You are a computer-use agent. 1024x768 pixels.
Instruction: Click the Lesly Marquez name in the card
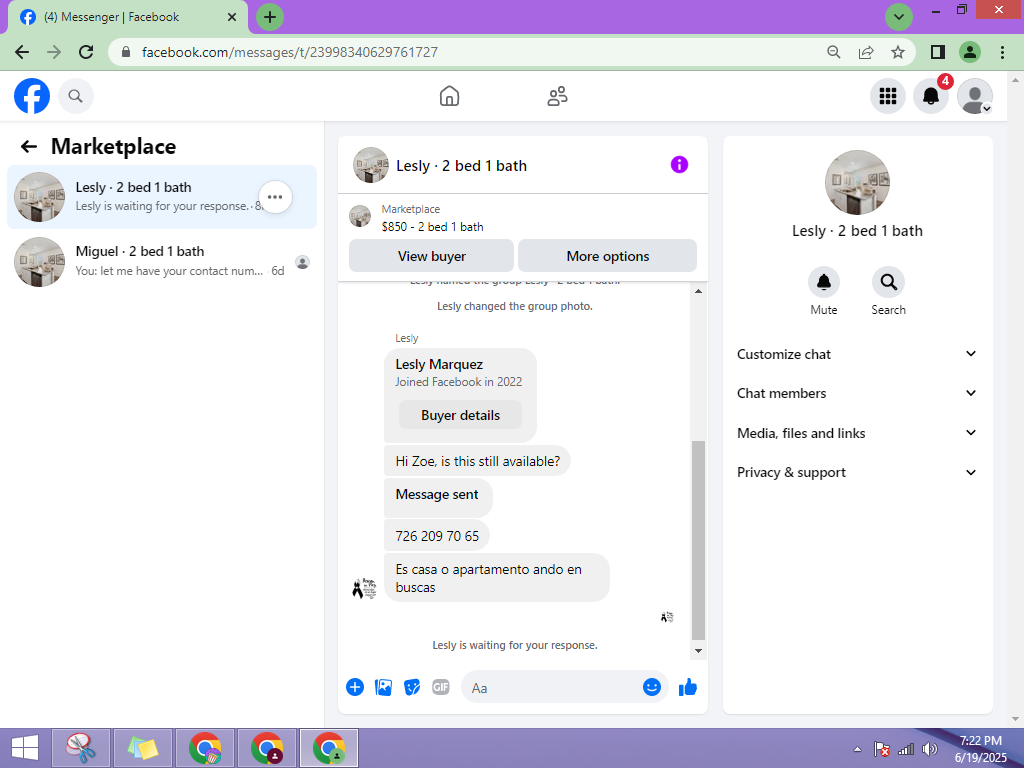click(x=439, y=364)
